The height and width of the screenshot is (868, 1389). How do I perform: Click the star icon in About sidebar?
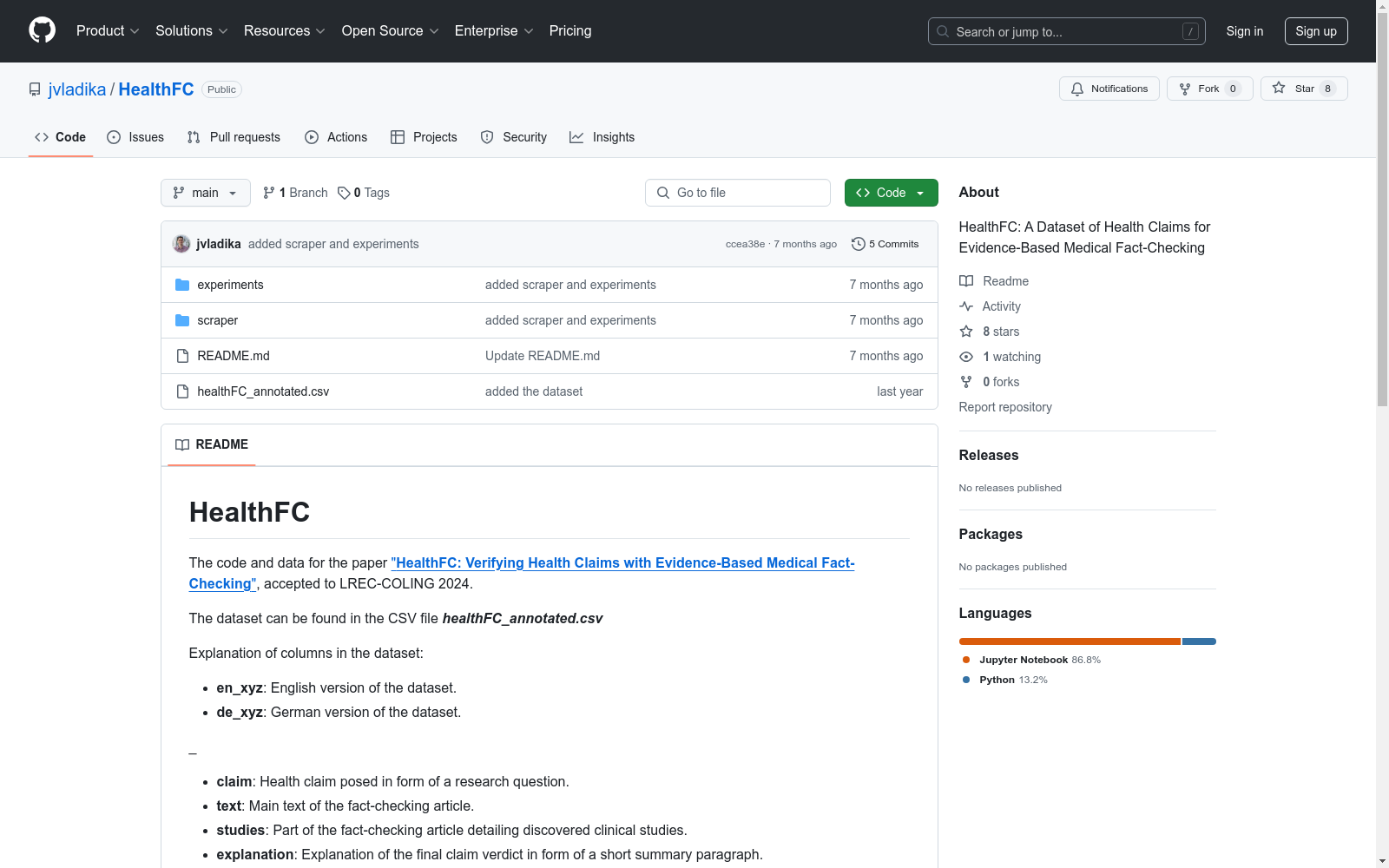pos(966,332)
